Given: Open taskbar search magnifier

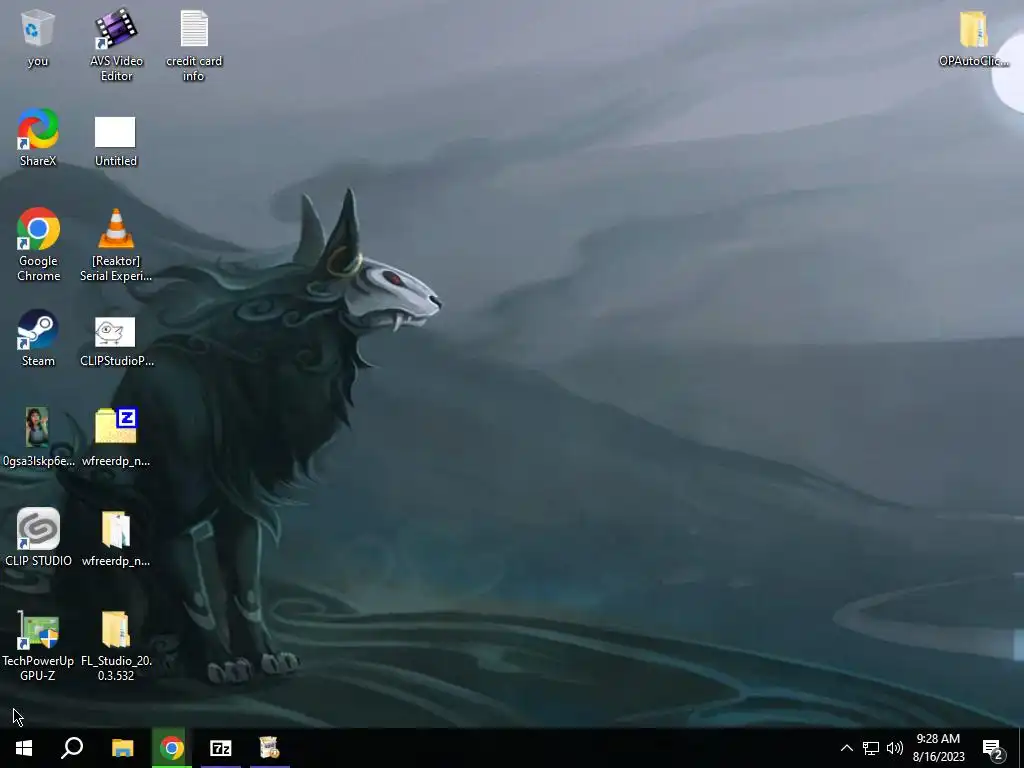Looking at the screenshot, I should pos(72,748).
